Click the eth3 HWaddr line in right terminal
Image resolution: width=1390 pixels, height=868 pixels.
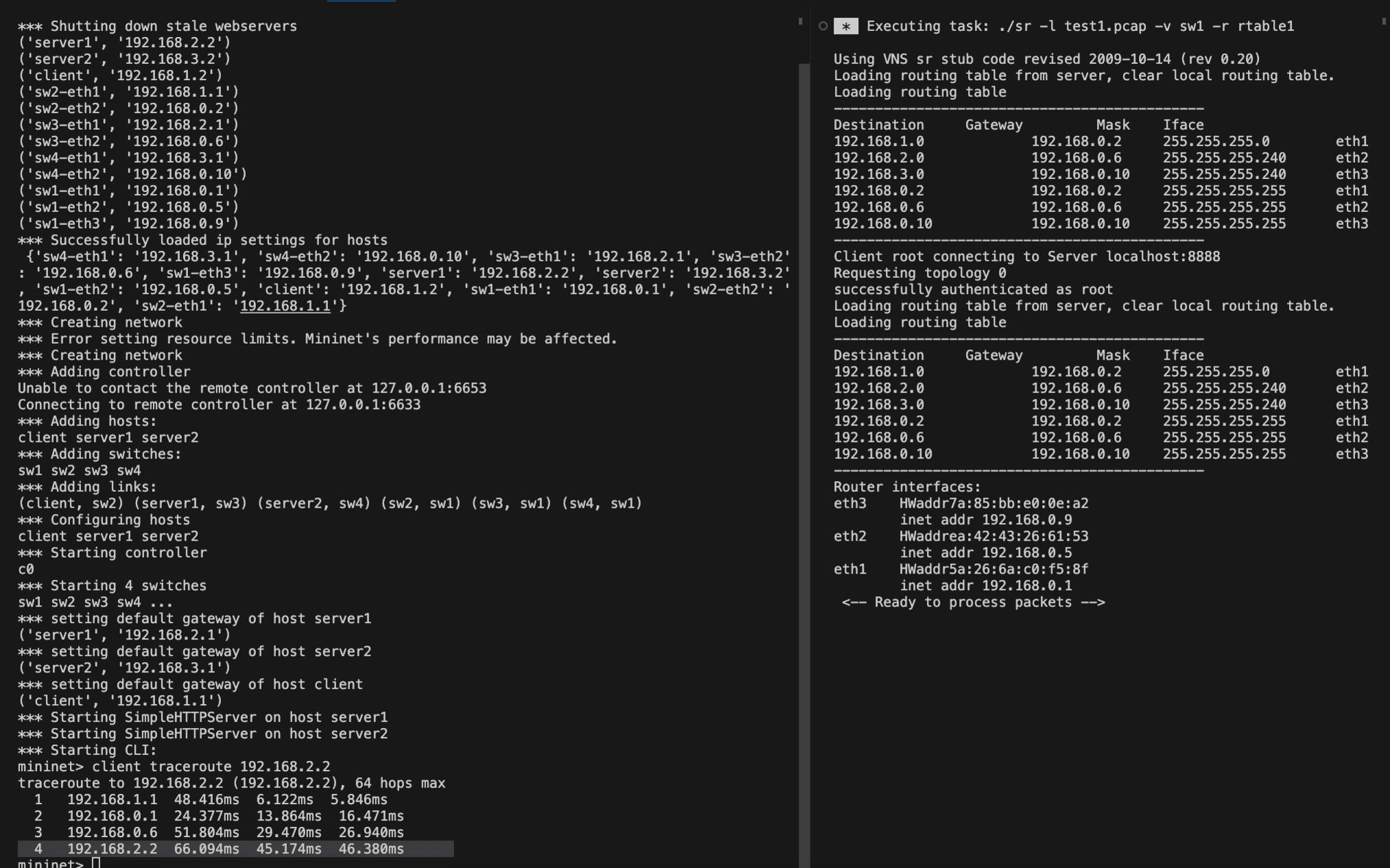point(961,504)
